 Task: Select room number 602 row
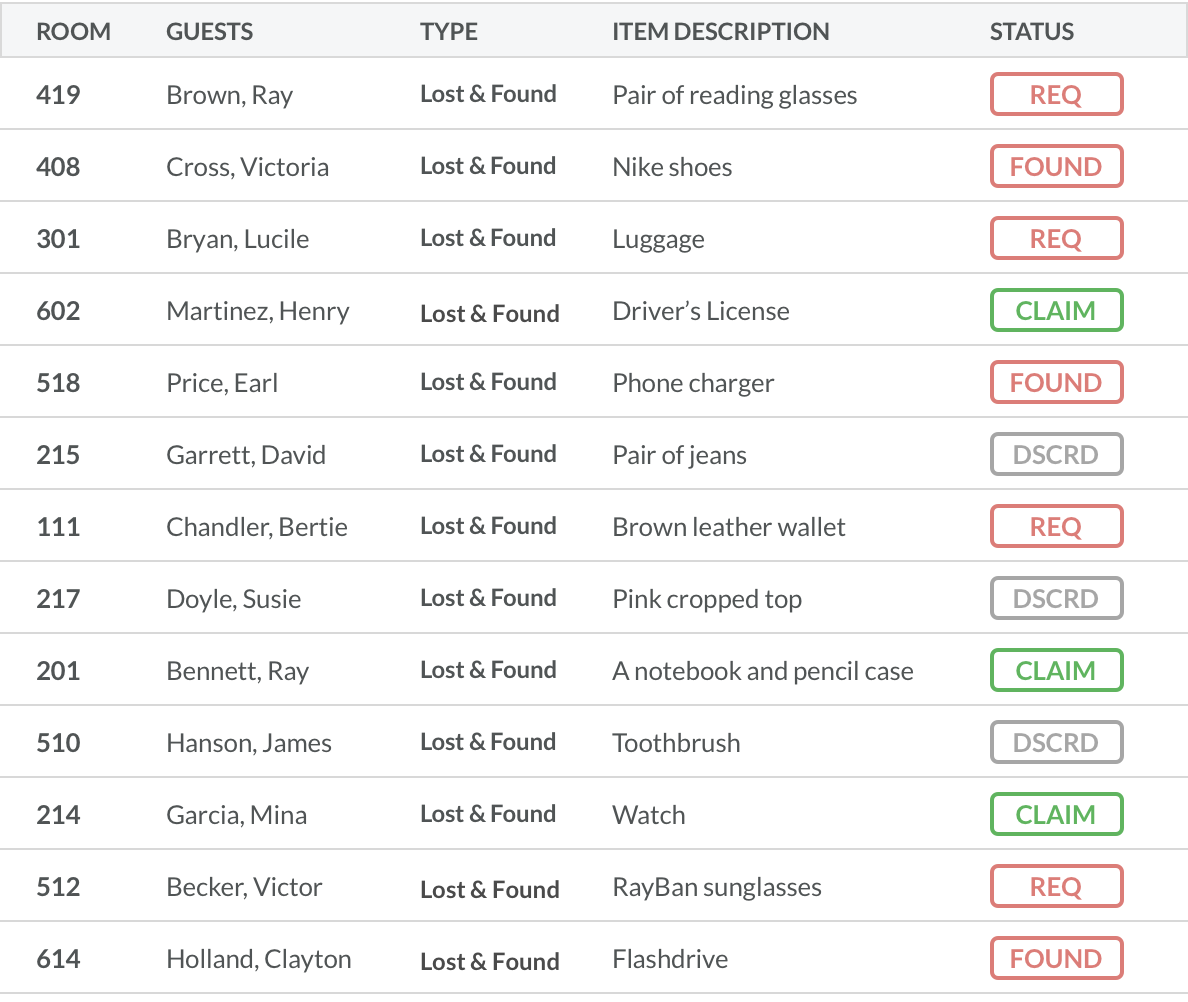click(58, 311)
